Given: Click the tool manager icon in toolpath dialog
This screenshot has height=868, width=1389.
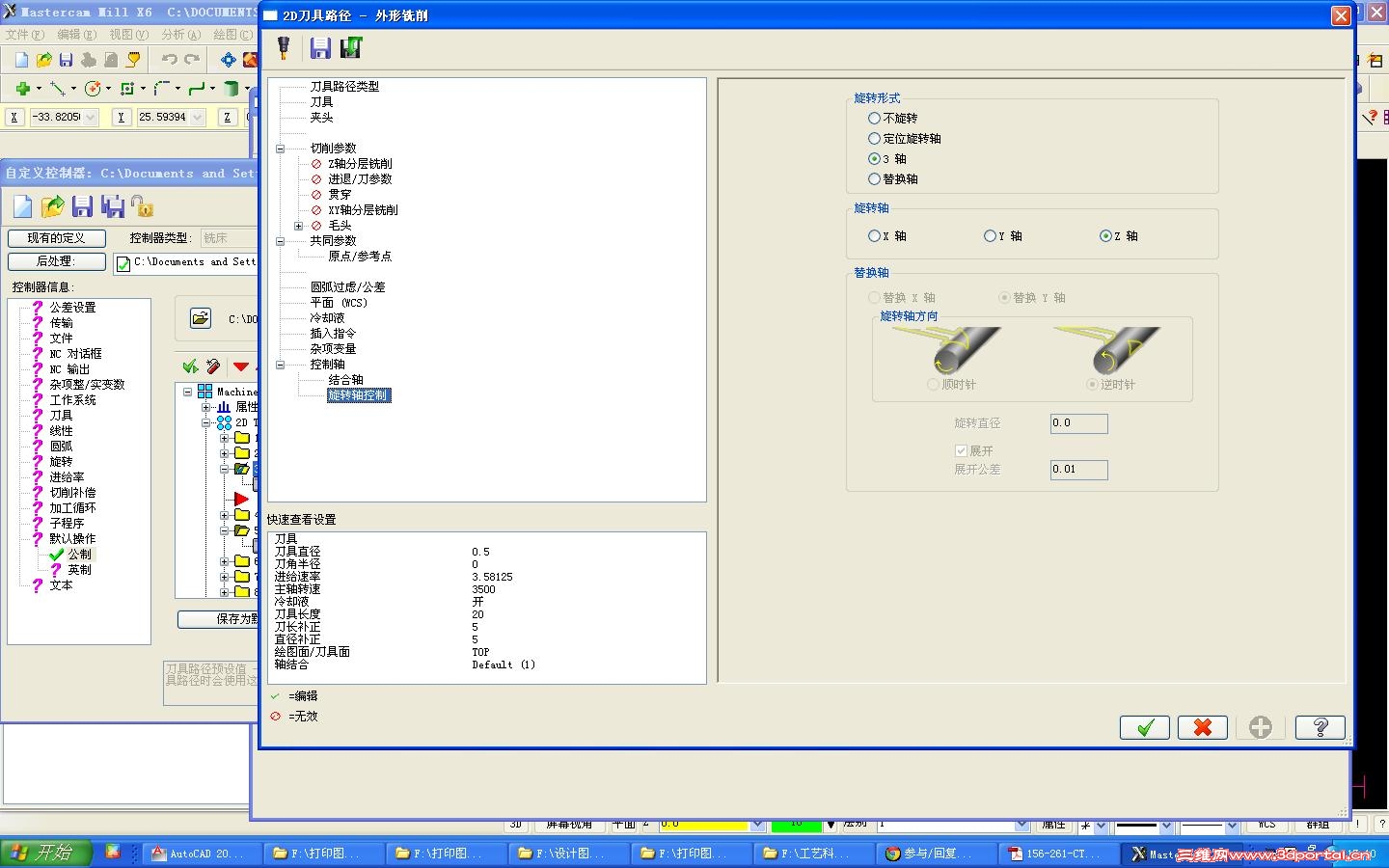Looking at the screenshot, I should pyautogui.click(x=284, y=47).
